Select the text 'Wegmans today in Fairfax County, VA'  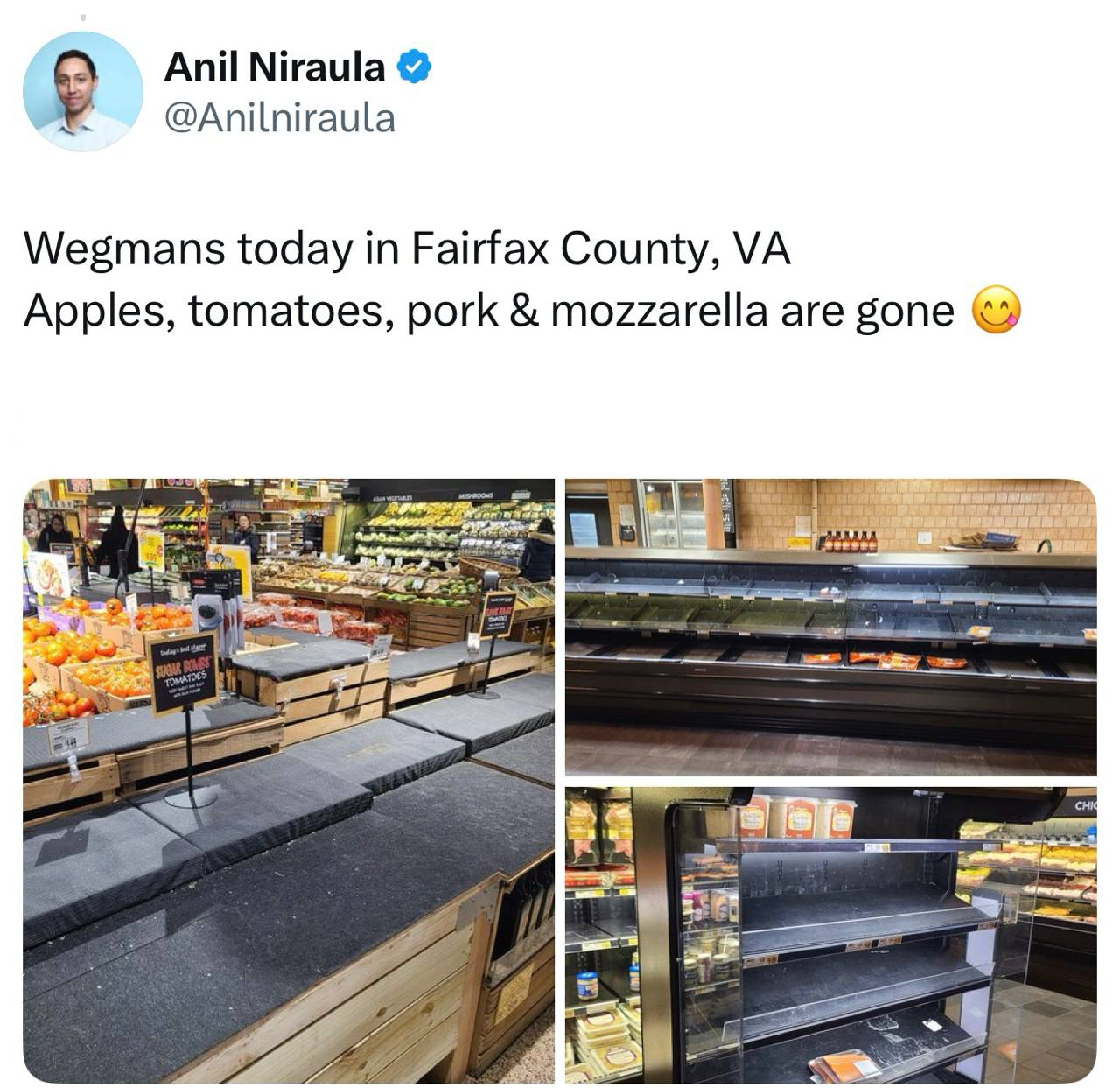(x=407, y=249)
